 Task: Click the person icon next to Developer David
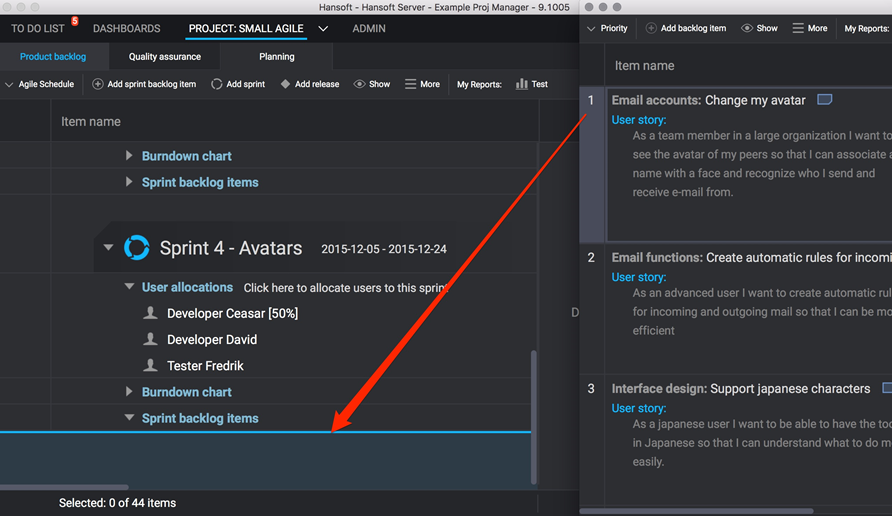pyautogui.click(x=151, y=340)
